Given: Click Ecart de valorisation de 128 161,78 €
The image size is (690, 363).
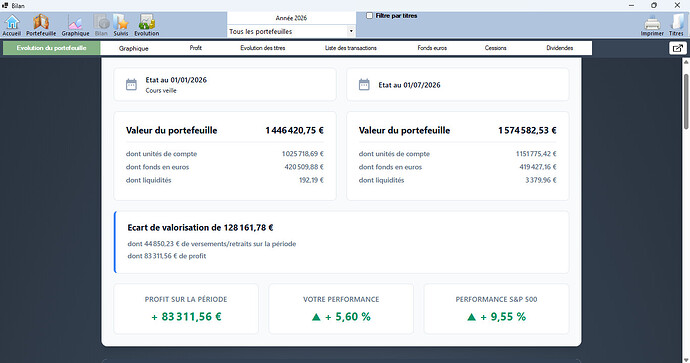Looking at the screenshot, I should 200,227.
